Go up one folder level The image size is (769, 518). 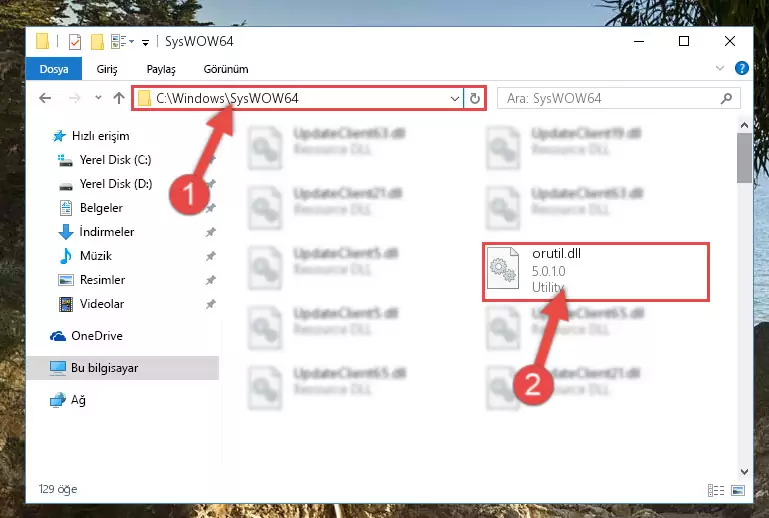click(x=119, y=98)
